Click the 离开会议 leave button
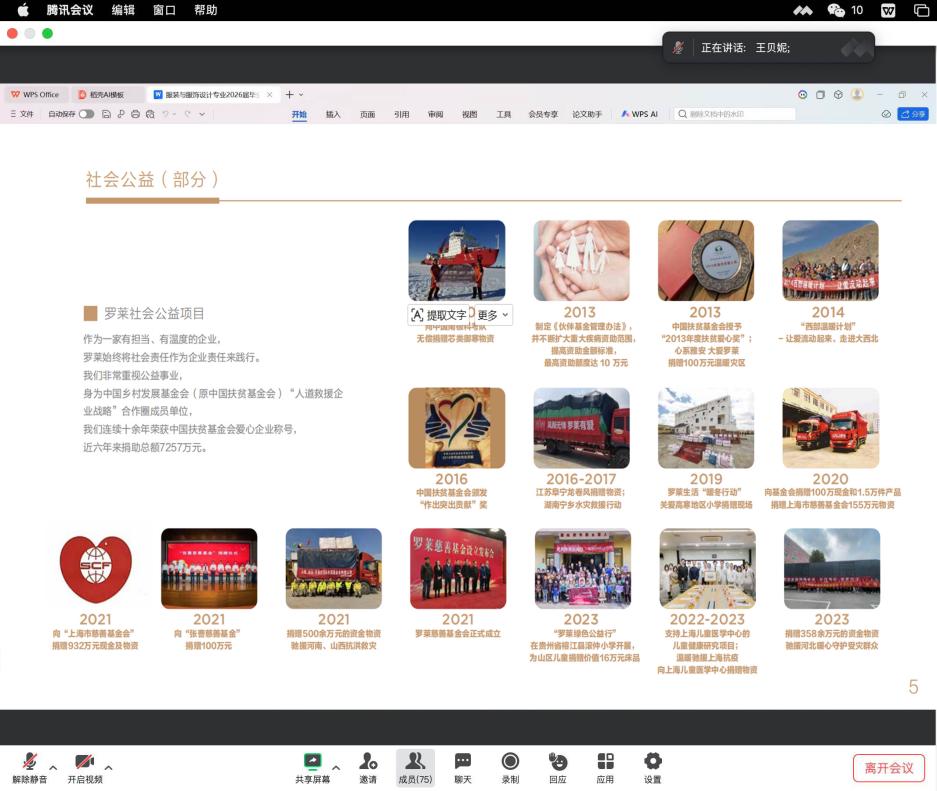The image size is (937, 791). point(889,768)
